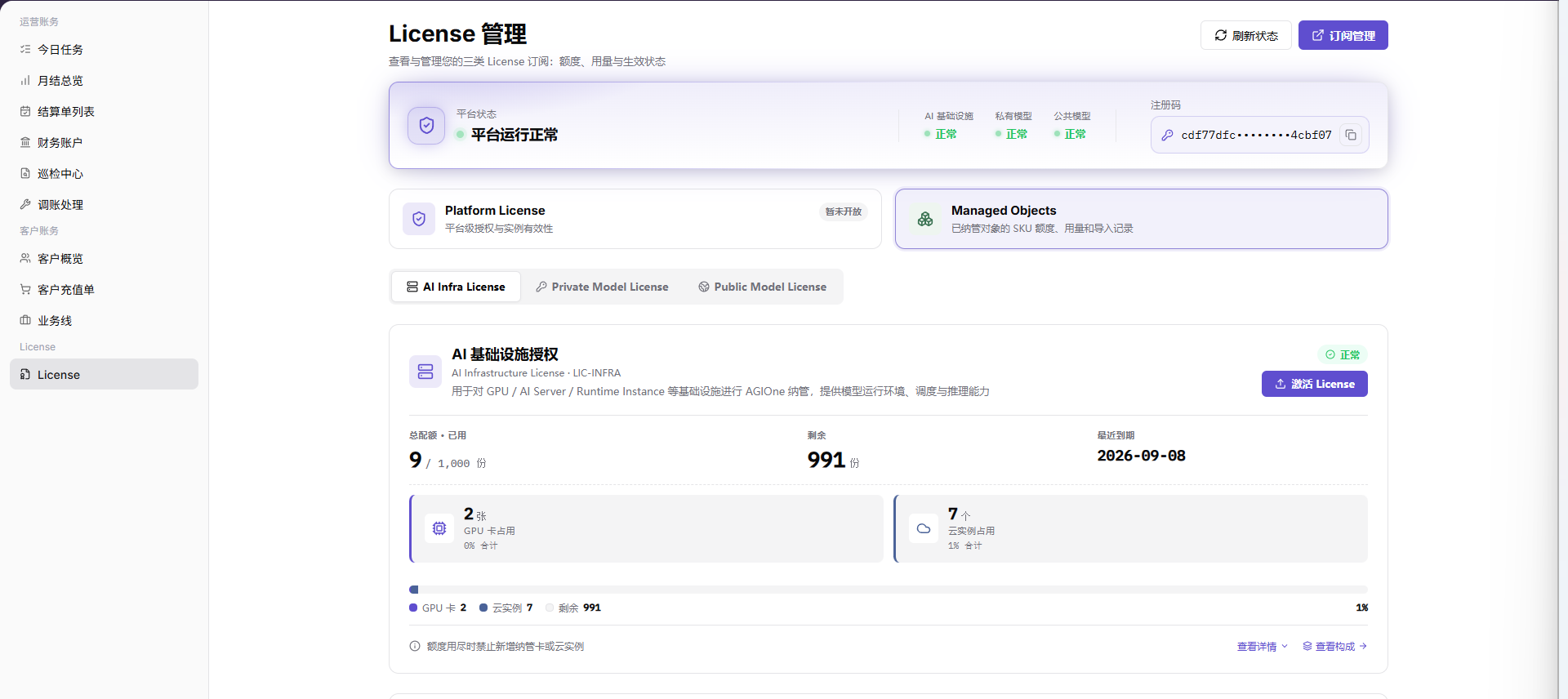Go to 财务账户 sidebar item
The height and width of the screenshot is (699, 1568).
click(x=104, y=143)
